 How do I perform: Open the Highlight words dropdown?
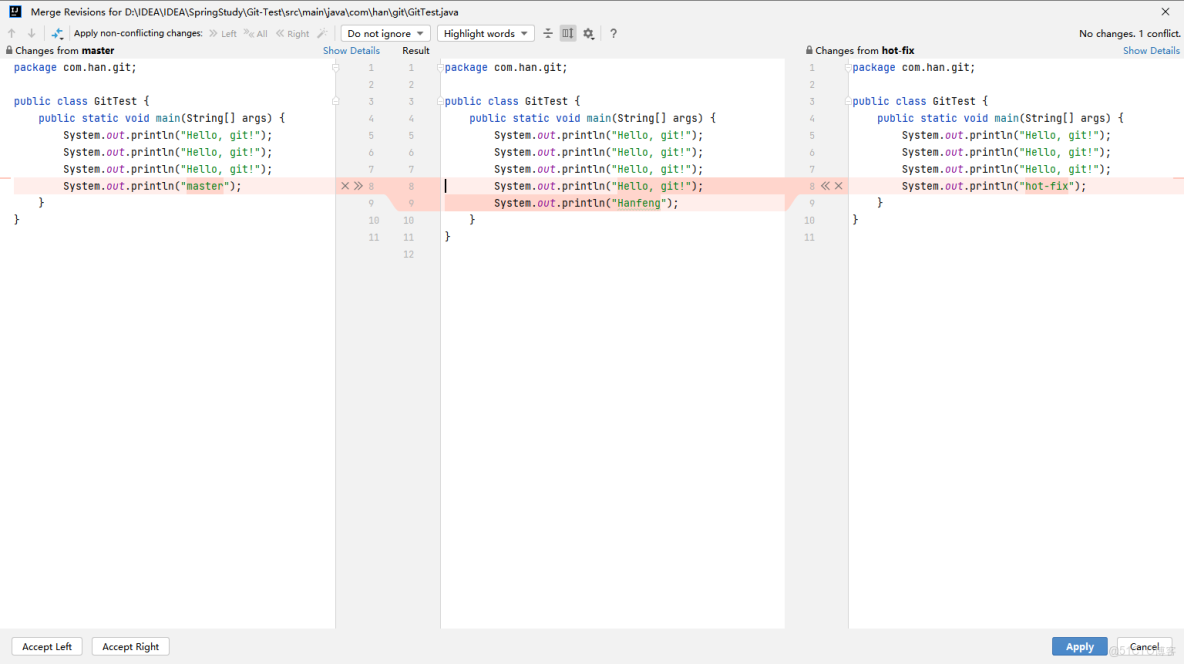485,33
